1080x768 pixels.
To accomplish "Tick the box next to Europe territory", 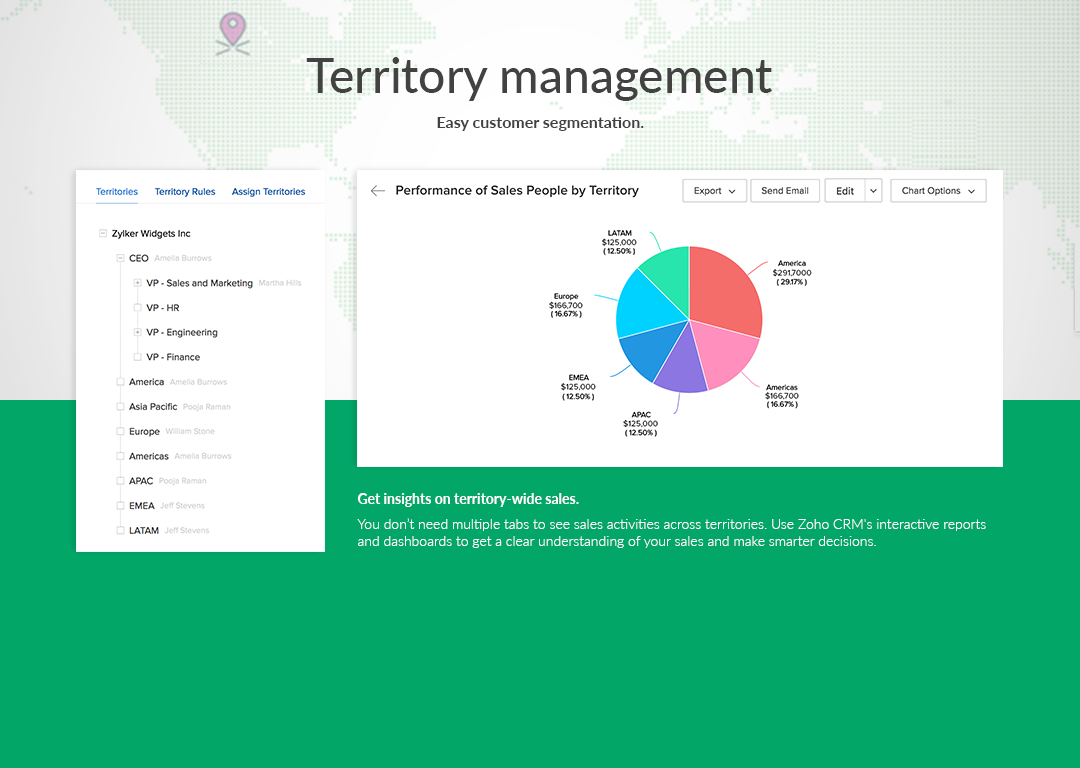I will pyautogui.click(x=120, y=432).
